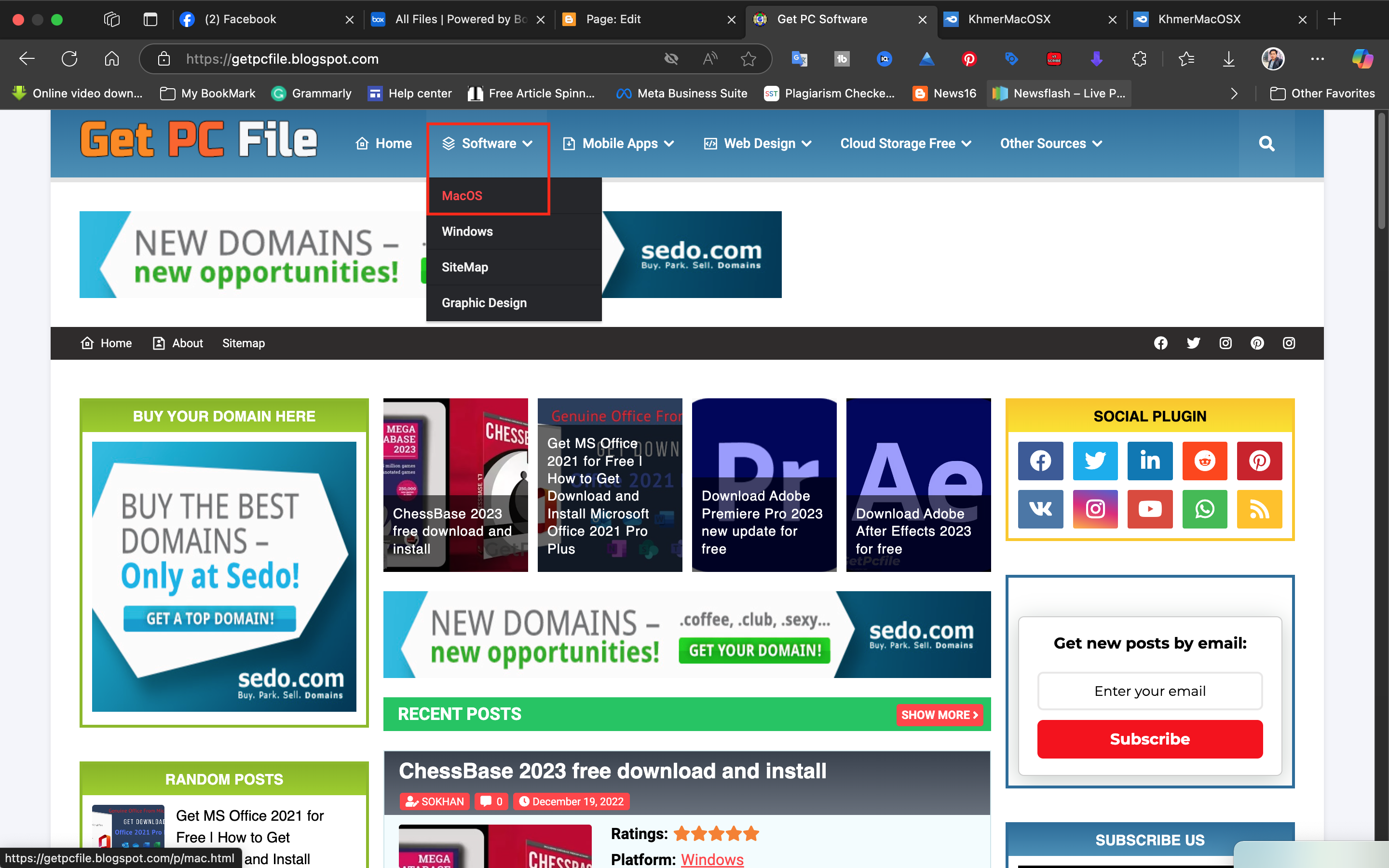Screen dimensions: 1389x868
Task: Open Reddit in the Social Plugin widget
Action: click(x=1204, y=461)
